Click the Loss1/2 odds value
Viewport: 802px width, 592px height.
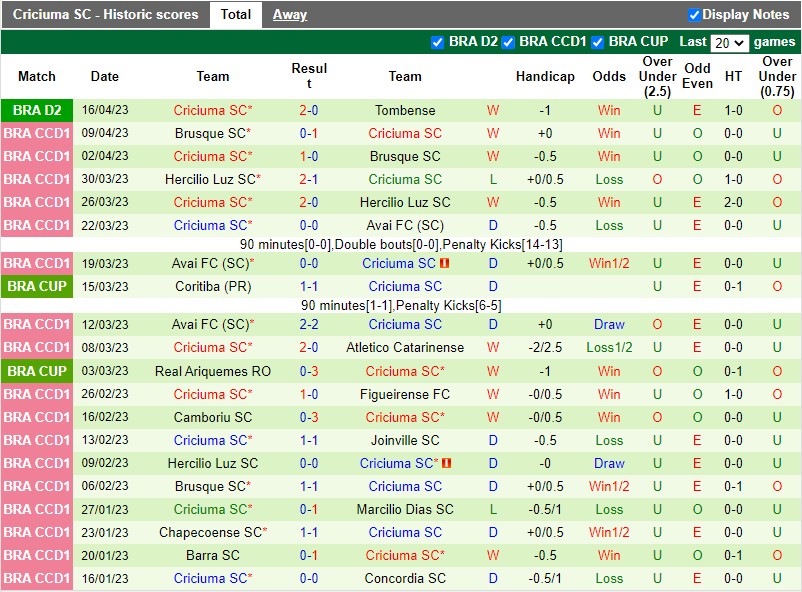pos(609,347)
